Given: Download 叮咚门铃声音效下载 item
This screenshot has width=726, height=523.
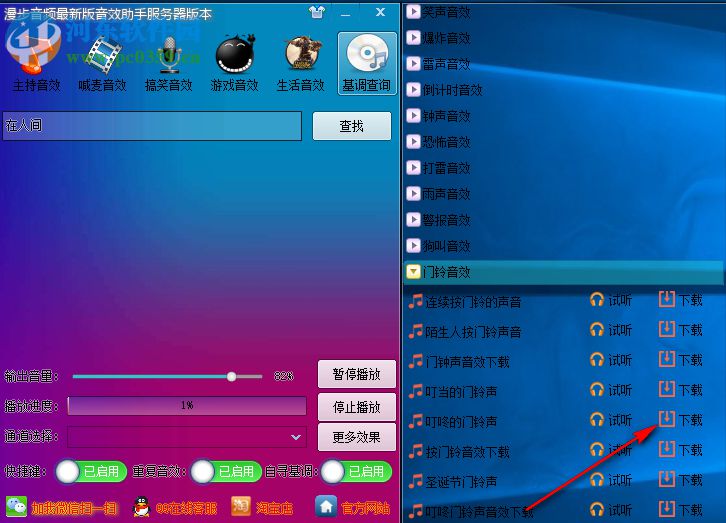Looking at the screenshot, I should [681, 510].
